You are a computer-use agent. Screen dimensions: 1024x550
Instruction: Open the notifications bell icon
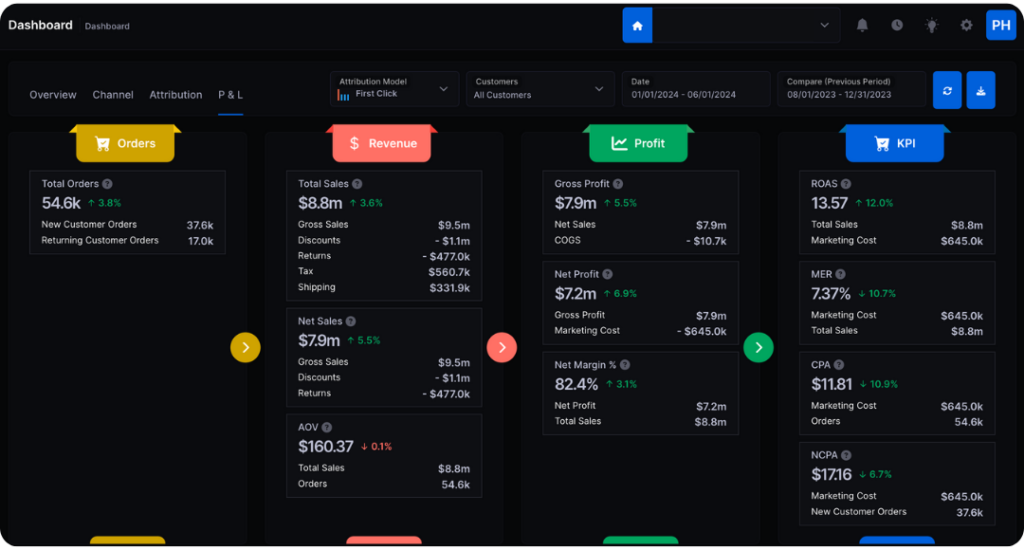862,25
